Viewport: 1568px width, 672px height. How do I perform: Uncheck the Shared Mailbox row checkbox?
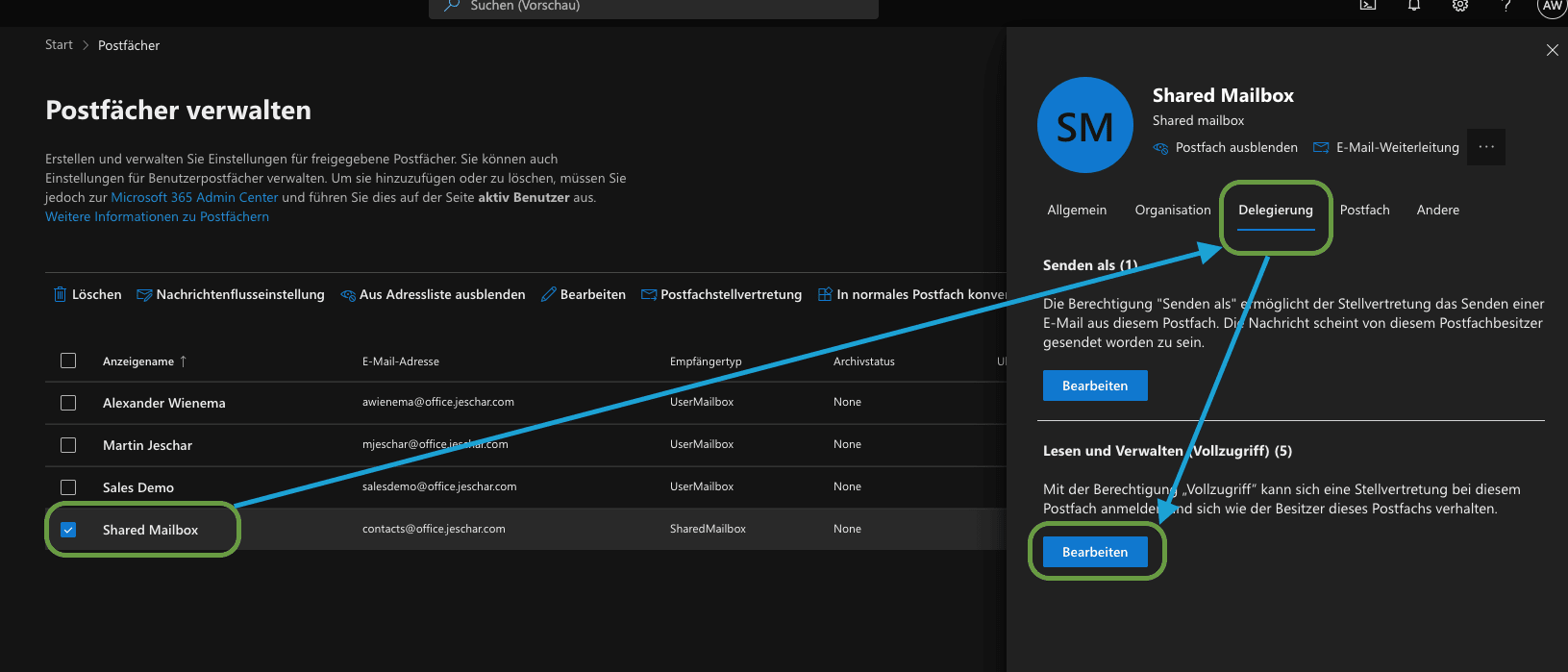click(x=68, y=530)
